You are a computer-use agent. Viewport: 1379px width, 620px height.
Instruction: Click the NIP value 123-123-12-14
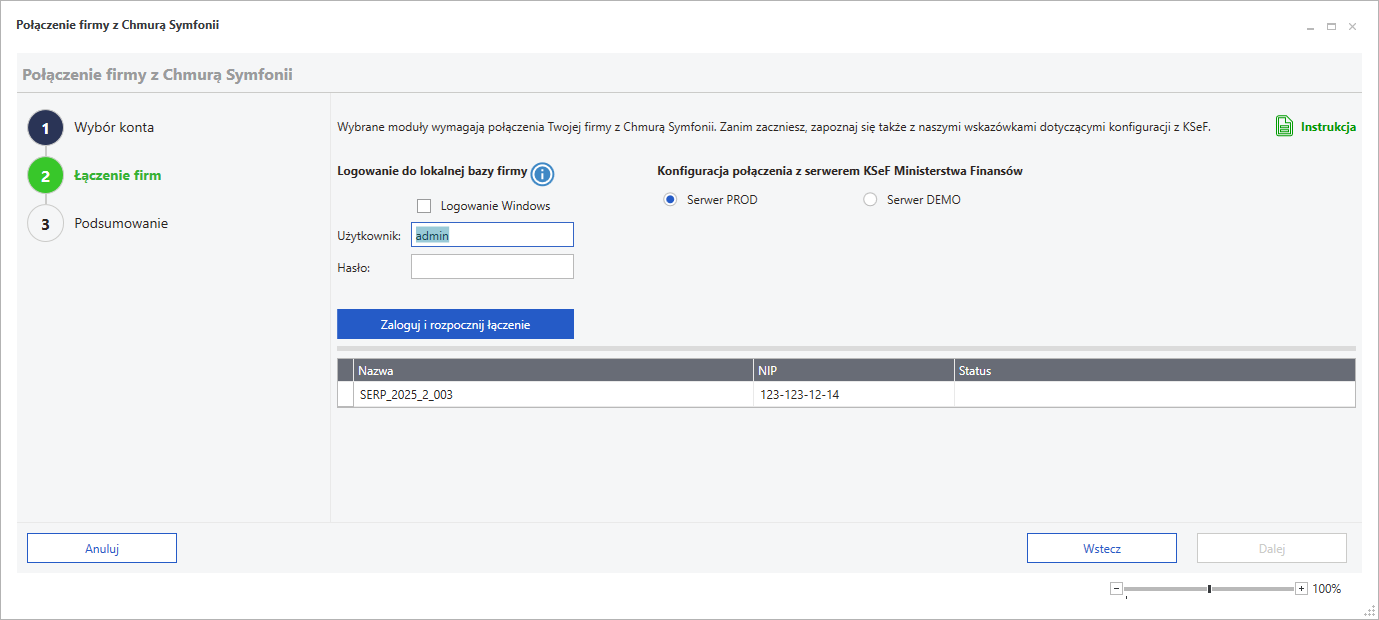(800, 395)
